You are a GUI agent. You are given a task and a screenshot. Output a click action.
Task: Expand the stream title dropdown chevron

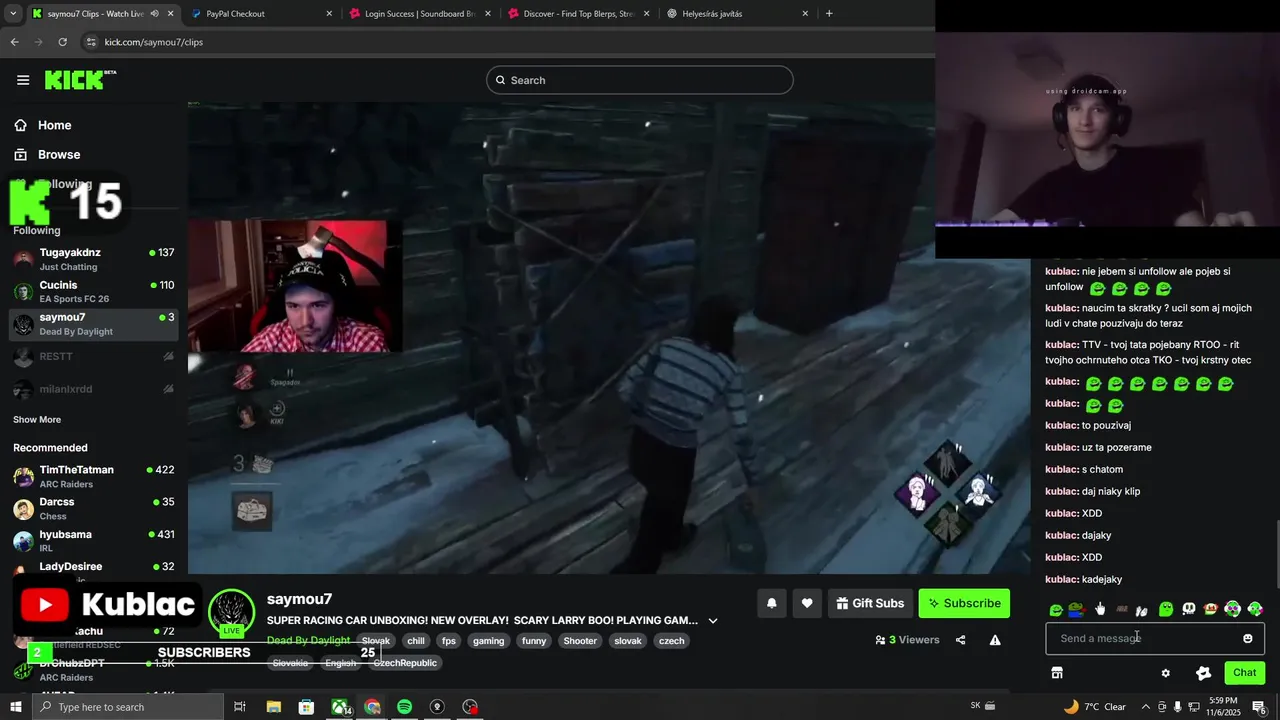[713, 621]
